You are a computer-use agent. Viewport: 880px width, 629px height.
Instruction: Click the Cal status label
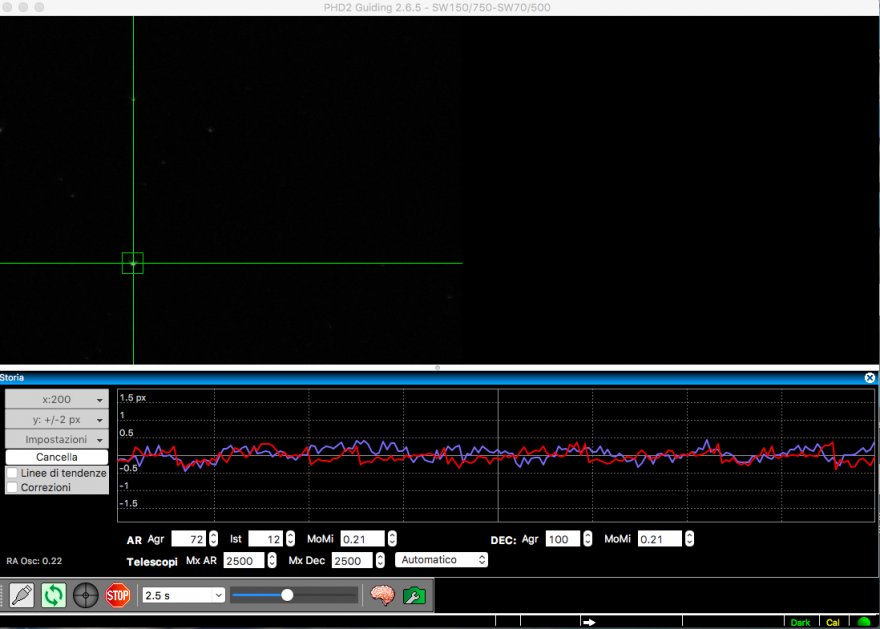point(832,622)
